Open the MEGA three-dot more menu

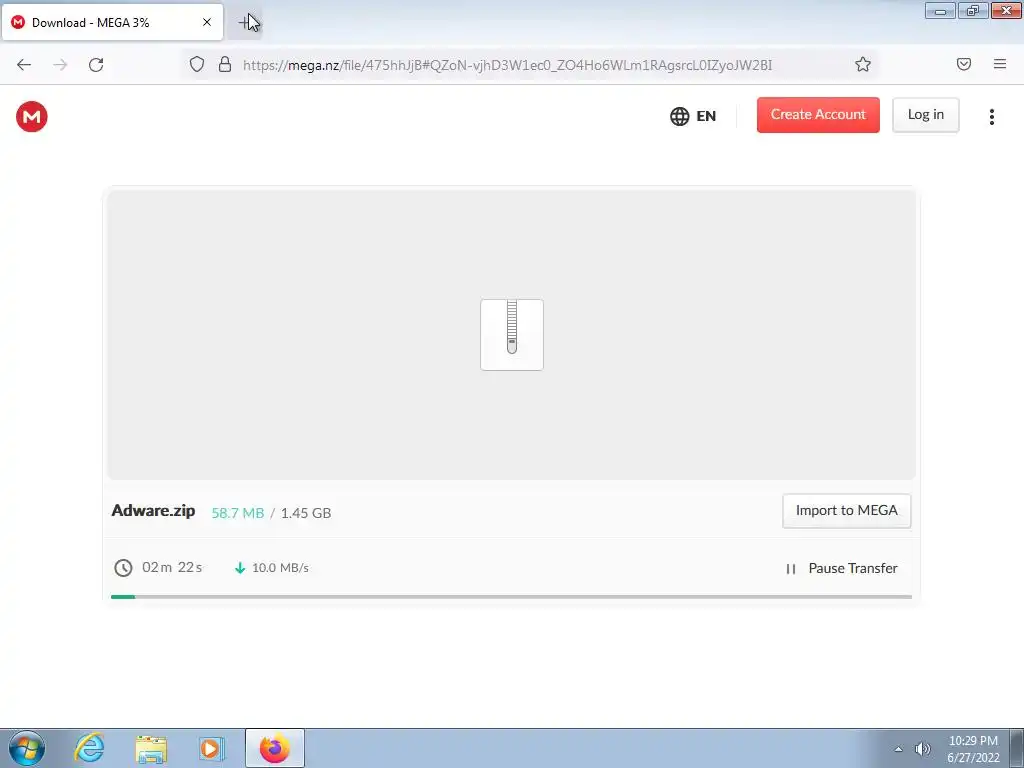[x=991, y=116]
